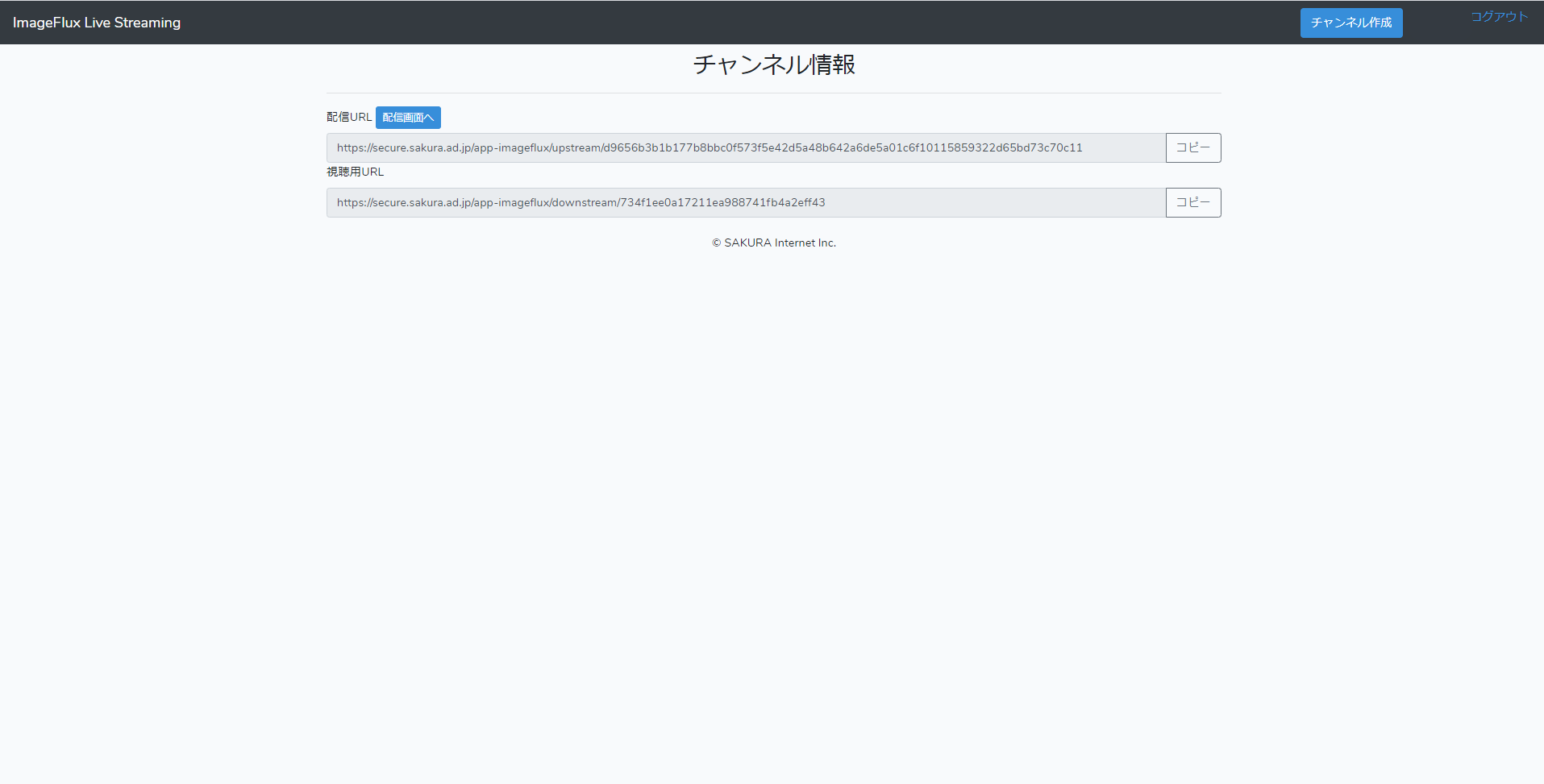Click the 視聴用URL label
1544x784 pixels.
click(x=354, y=171)
